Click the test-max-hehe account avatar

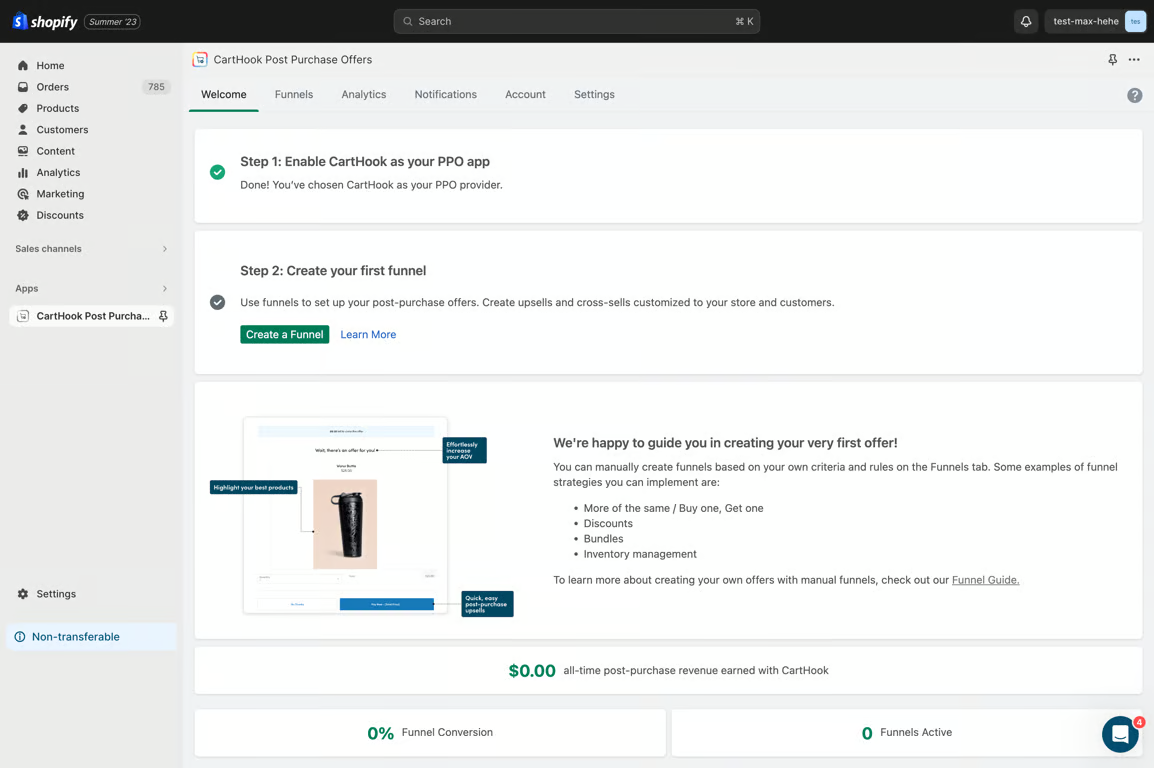[x=1135, y=21]
